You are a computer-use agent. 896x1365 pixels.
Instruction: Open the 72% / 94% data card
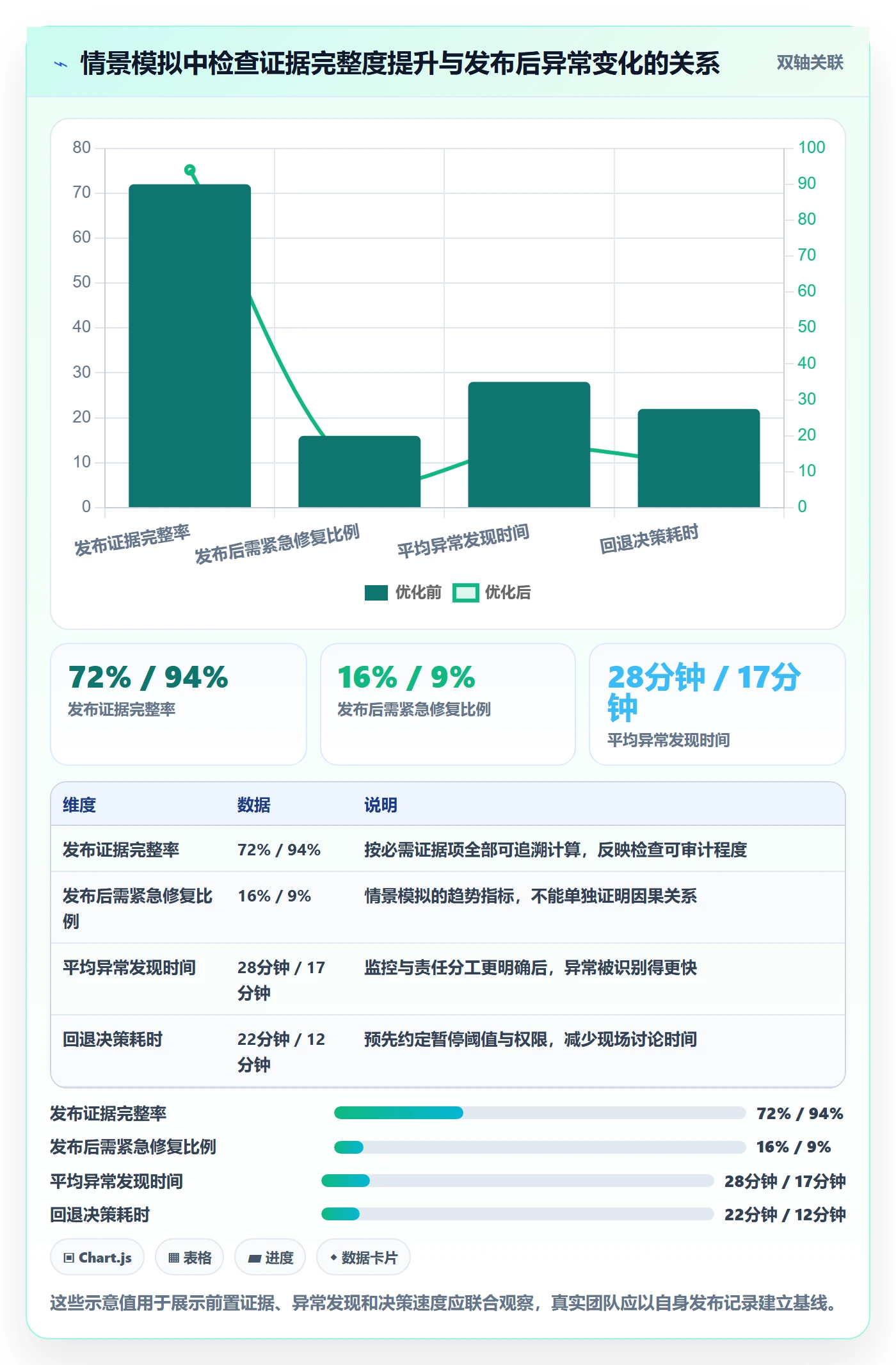pyautogui.click(x=179, y=704)
